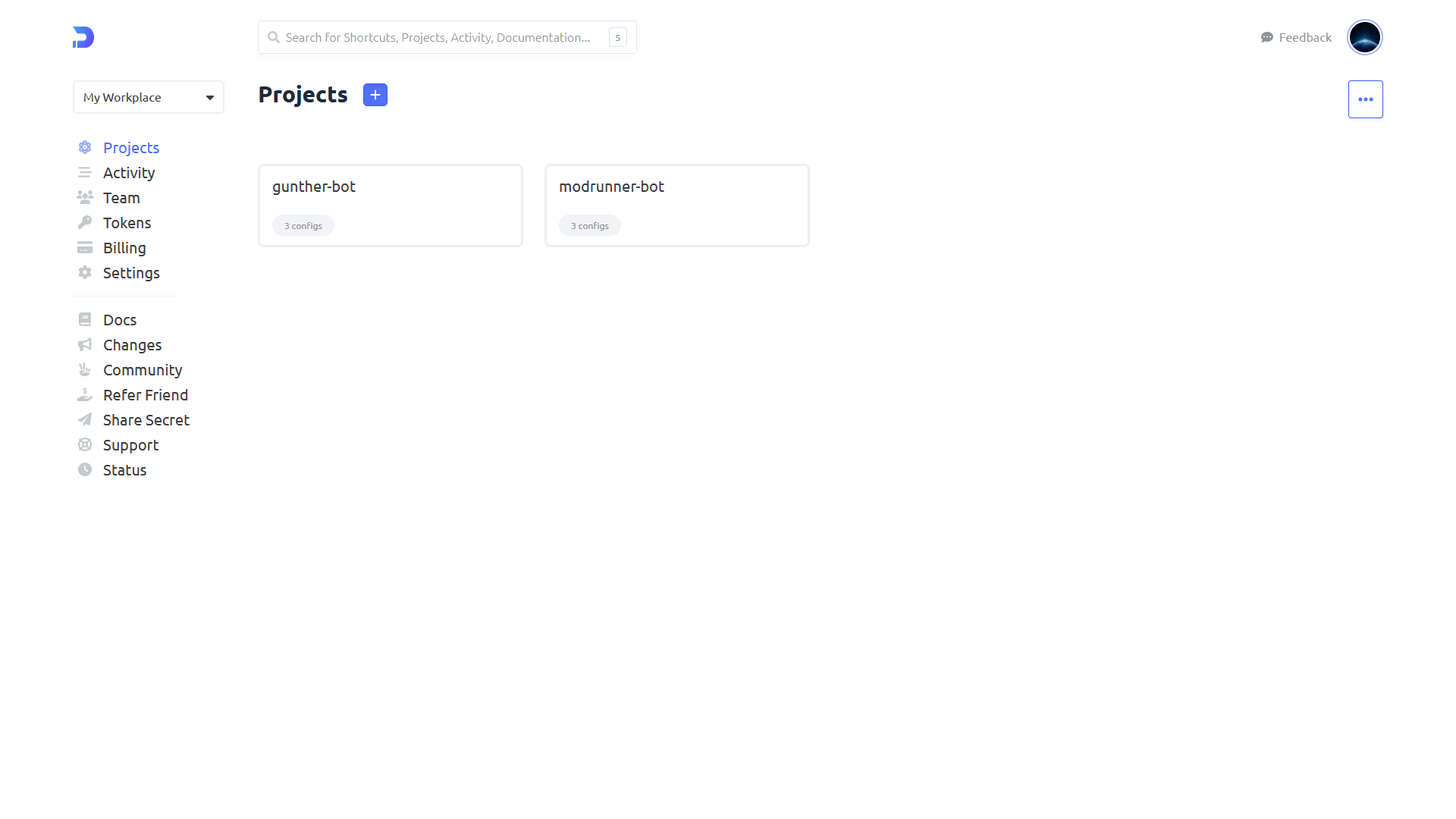This screenshot has width=1456, height=819.
Task: Click the Projects gear icon in sidebar
Action: 84,147
